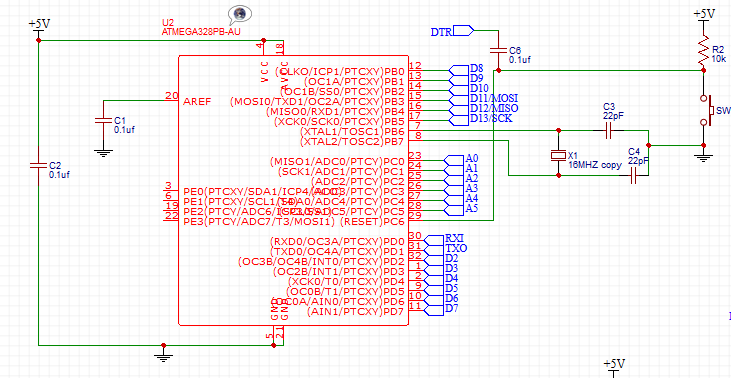Select capacitor C2 on the left rail
This screenshot has width=731, height=378.
[39, 165]
